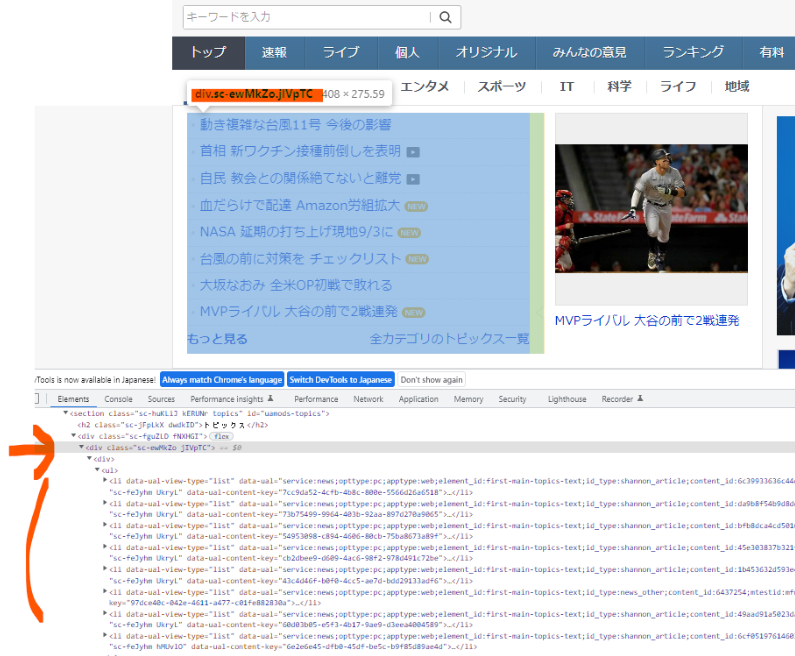Expand li with content-key 54953098
This screenshot has height=656, width=795.
(105, 525)
